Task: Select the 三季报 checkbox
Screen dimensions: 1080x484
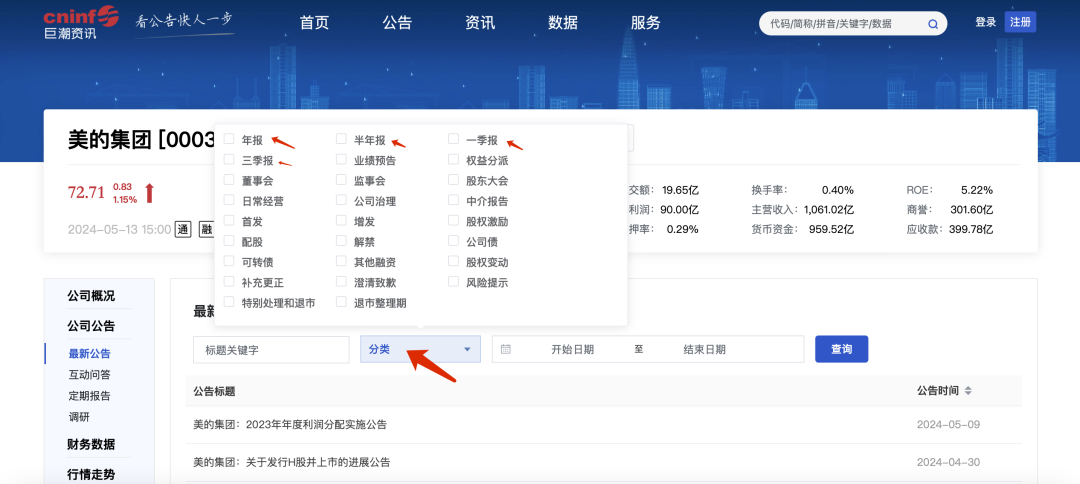Action: pyautogui.click(x=229, y=160)
